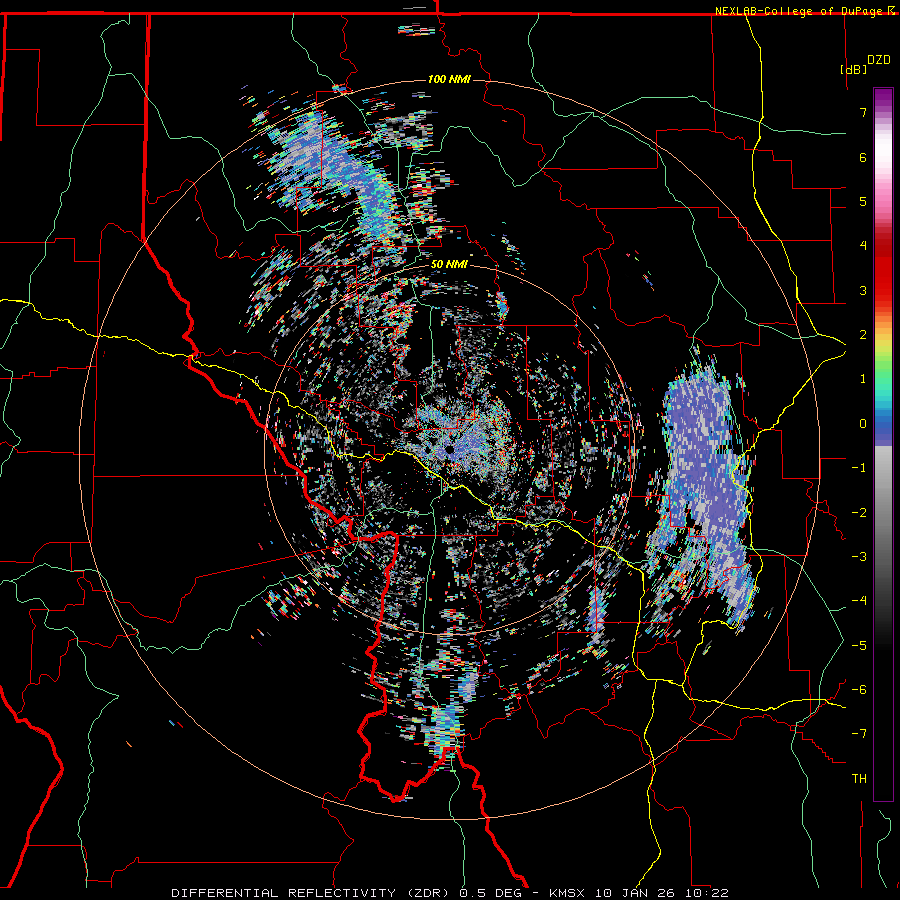Click the -2 dB scale tick label
The image size is (900, 900).
859,513
